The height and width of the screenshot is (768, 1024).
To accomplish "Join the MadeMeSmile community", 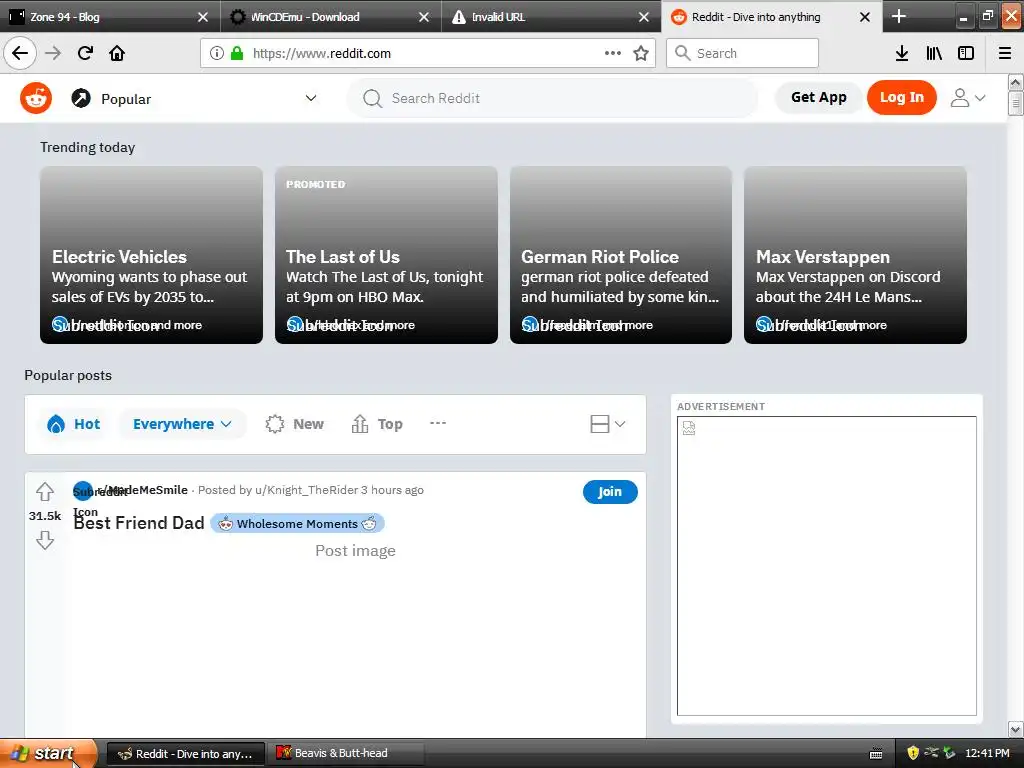I will (610, 492).
